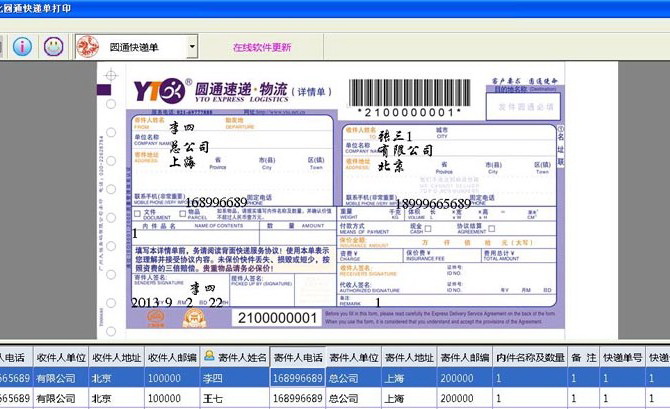
Task: Click the 在线软件更新 link
Action: click(x=262, y=47)
